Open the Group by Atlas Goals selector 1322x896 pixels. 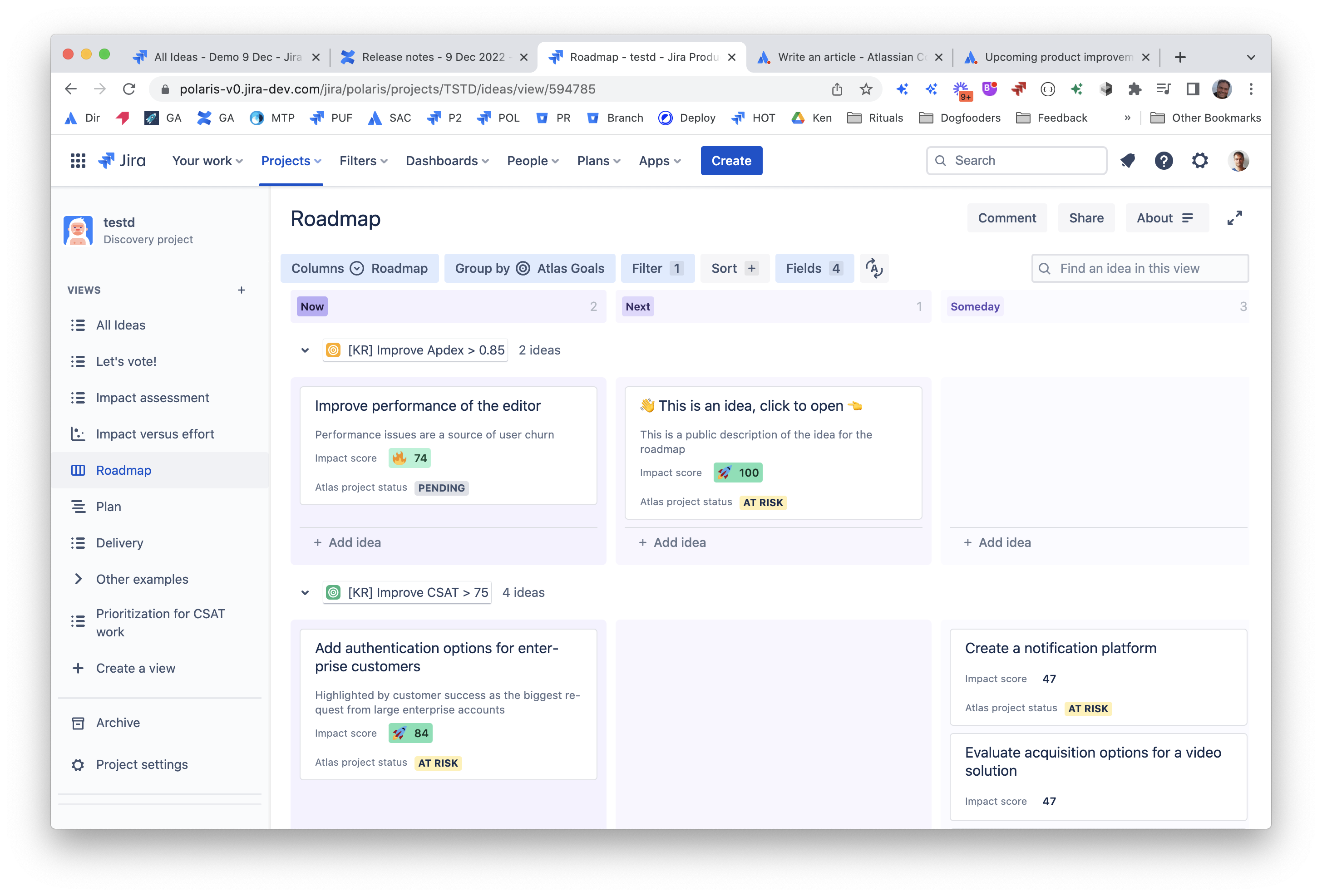coord(529,268)
